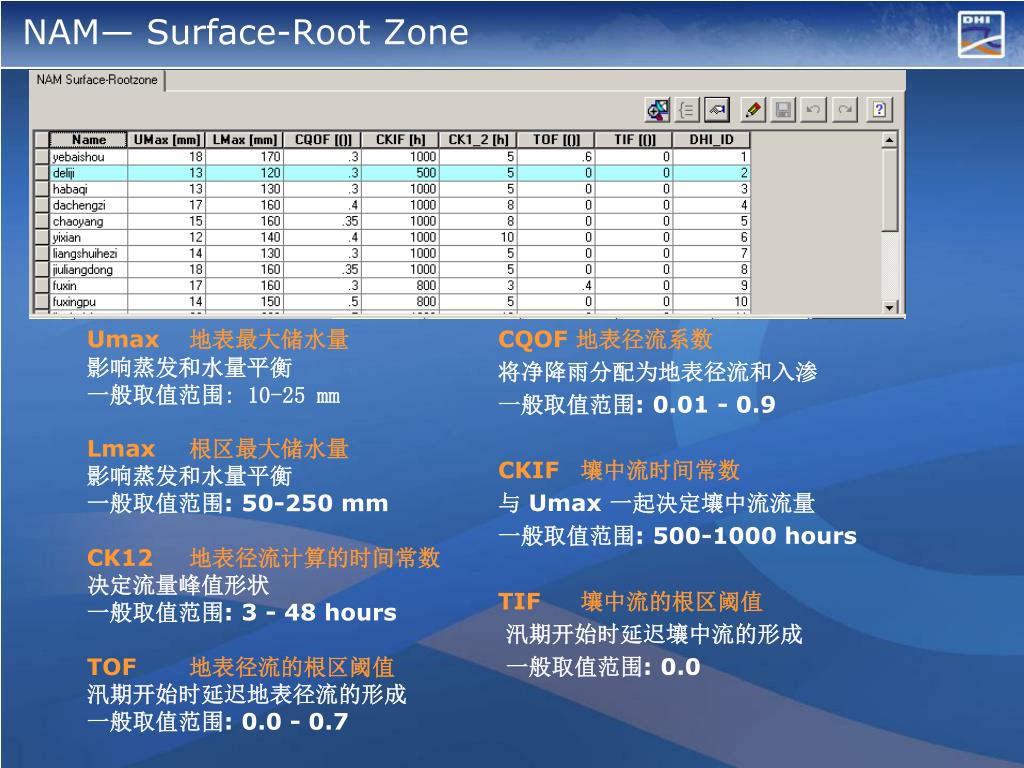This screenshot has height=768, width=1024.
Task: Click the slide title 'NAM— Surface-Root Zone'
Action: pyautogui.click(x=246, y=32)
